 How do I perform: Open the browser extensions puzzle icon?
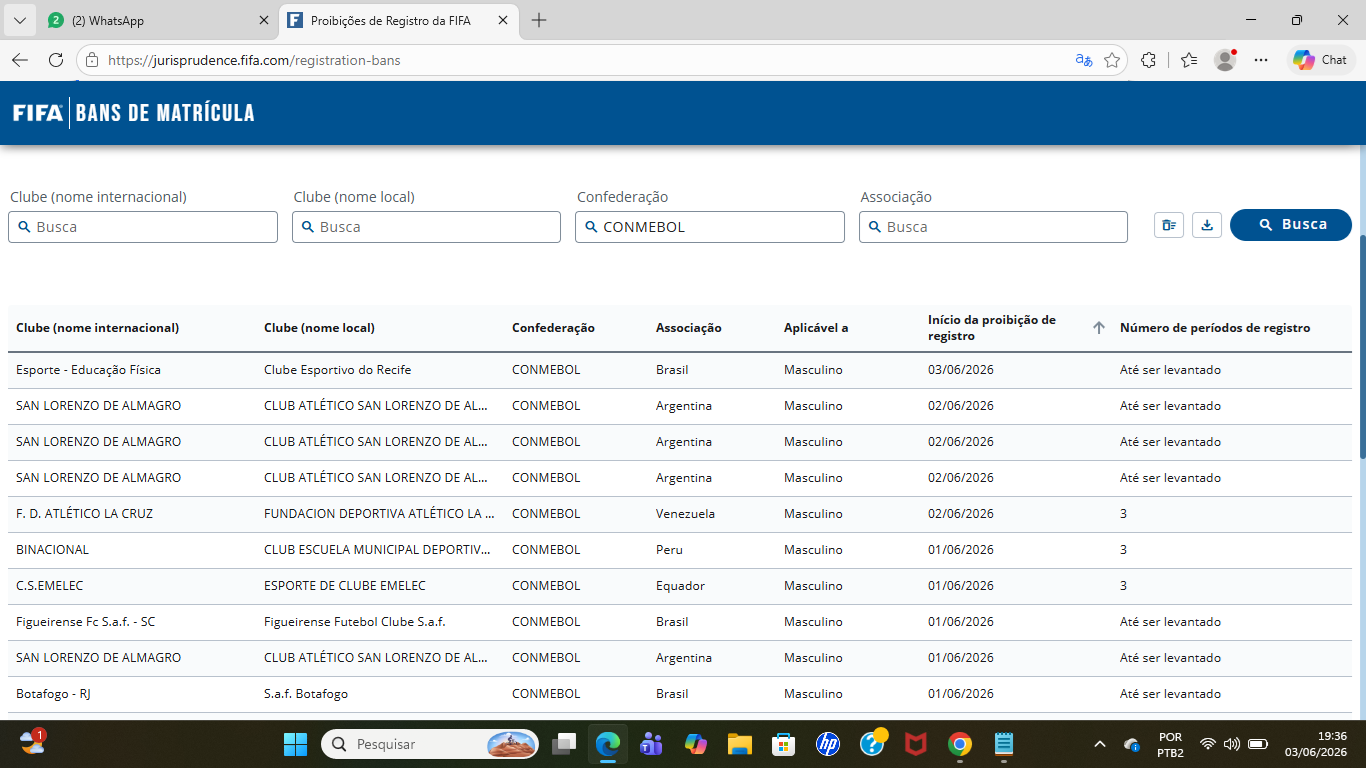pyautogui.click(x=1149, y=60)
